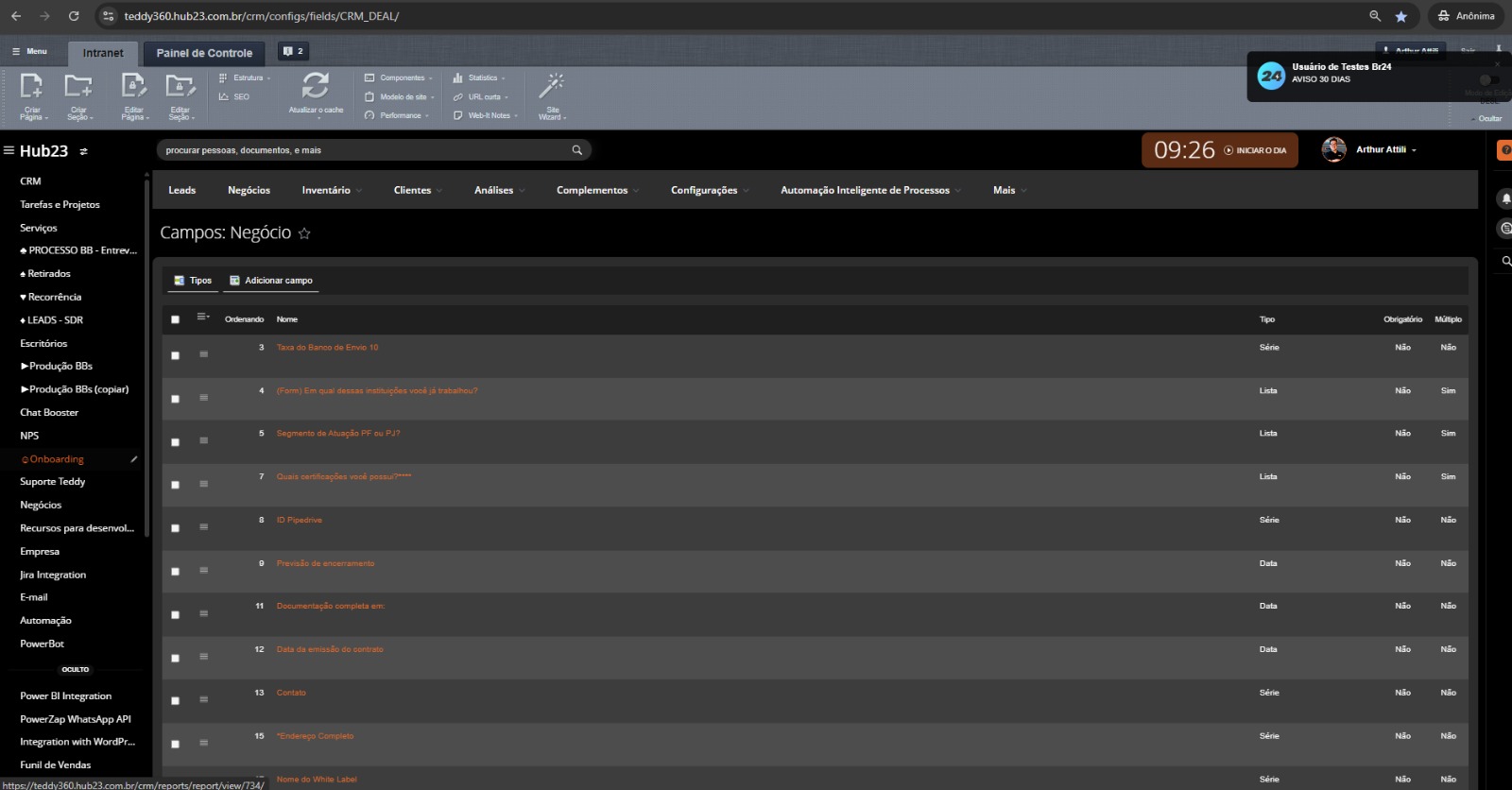1512x790 pixels.
Task: Open the Negócios menu item
Action: [249, 191]
